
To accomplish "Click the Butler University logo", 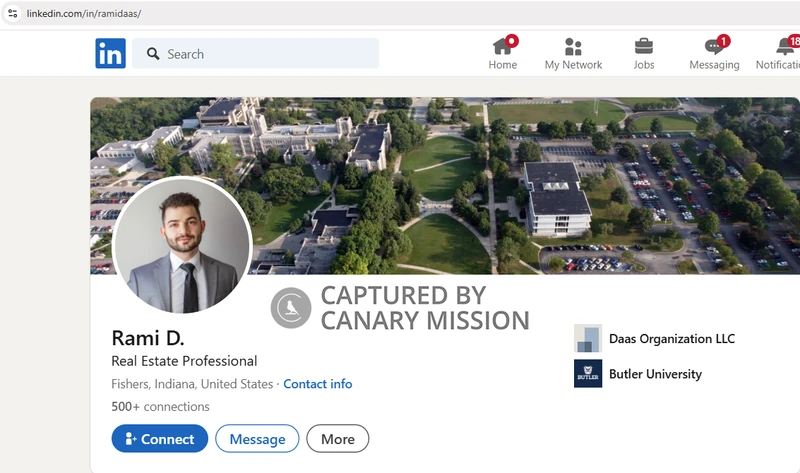I will [x=588, y=374].
